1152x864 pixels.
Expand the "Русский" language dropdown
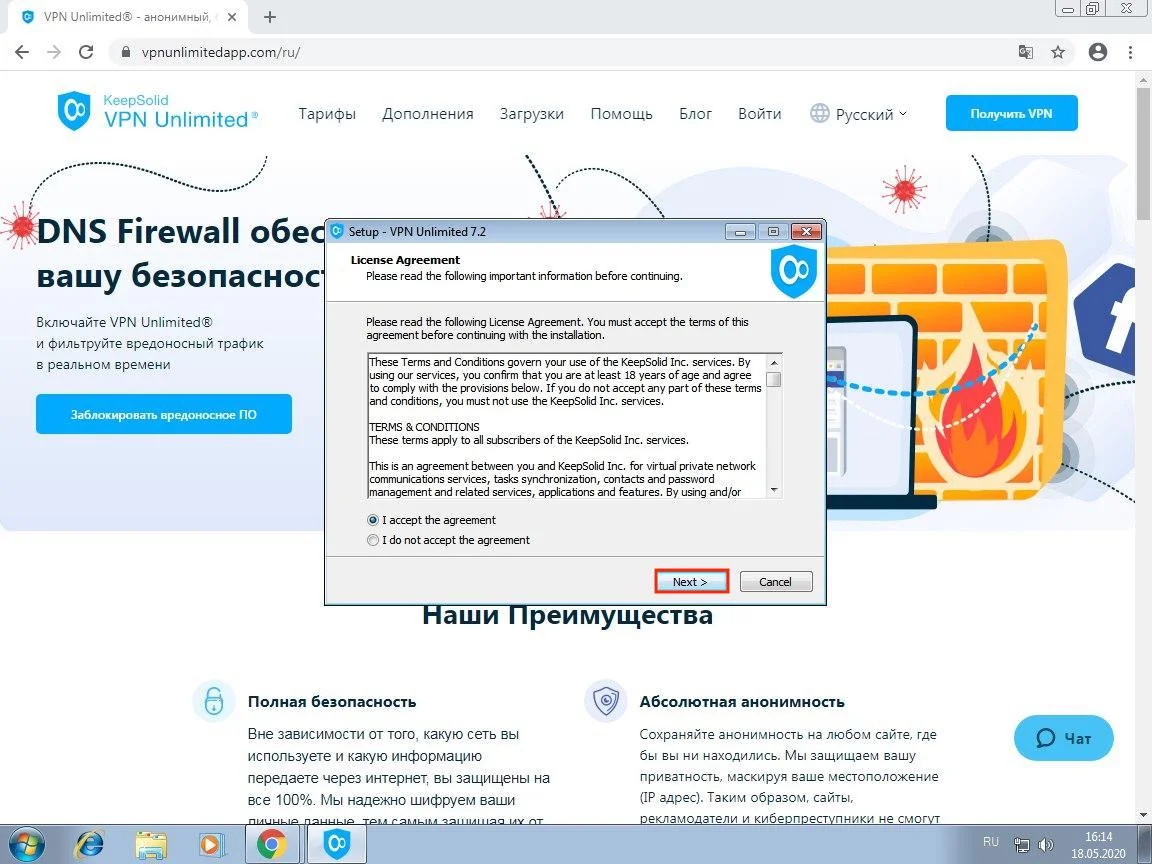point(858,114)
